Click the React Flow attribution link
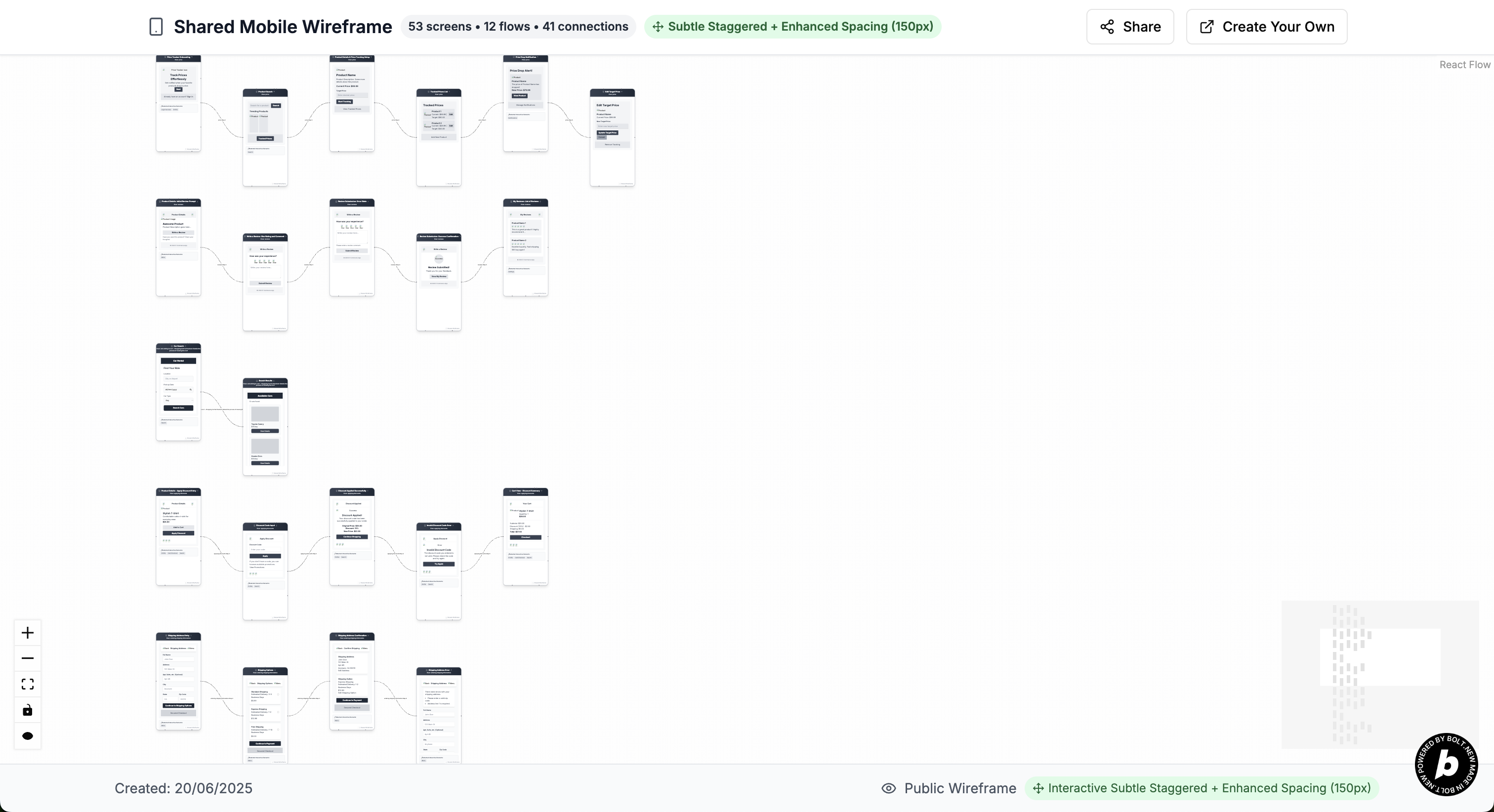This screenshot has width=1494, height=812. coord(1464,64)
